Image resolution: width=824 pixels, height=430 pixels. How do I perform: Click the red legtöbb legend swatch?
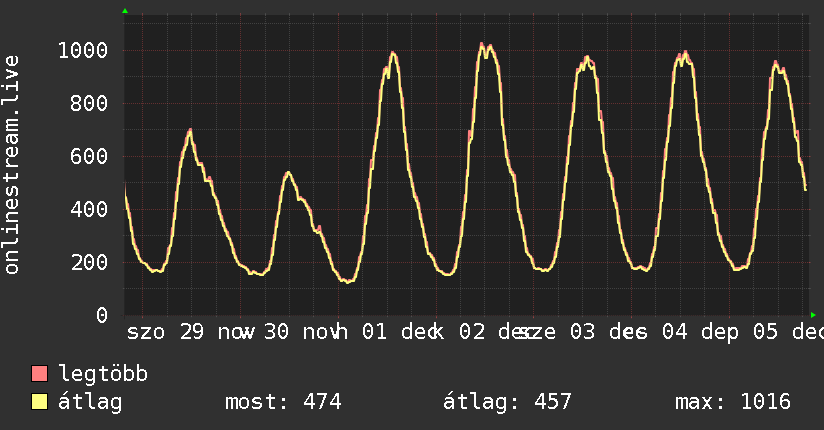40,375
